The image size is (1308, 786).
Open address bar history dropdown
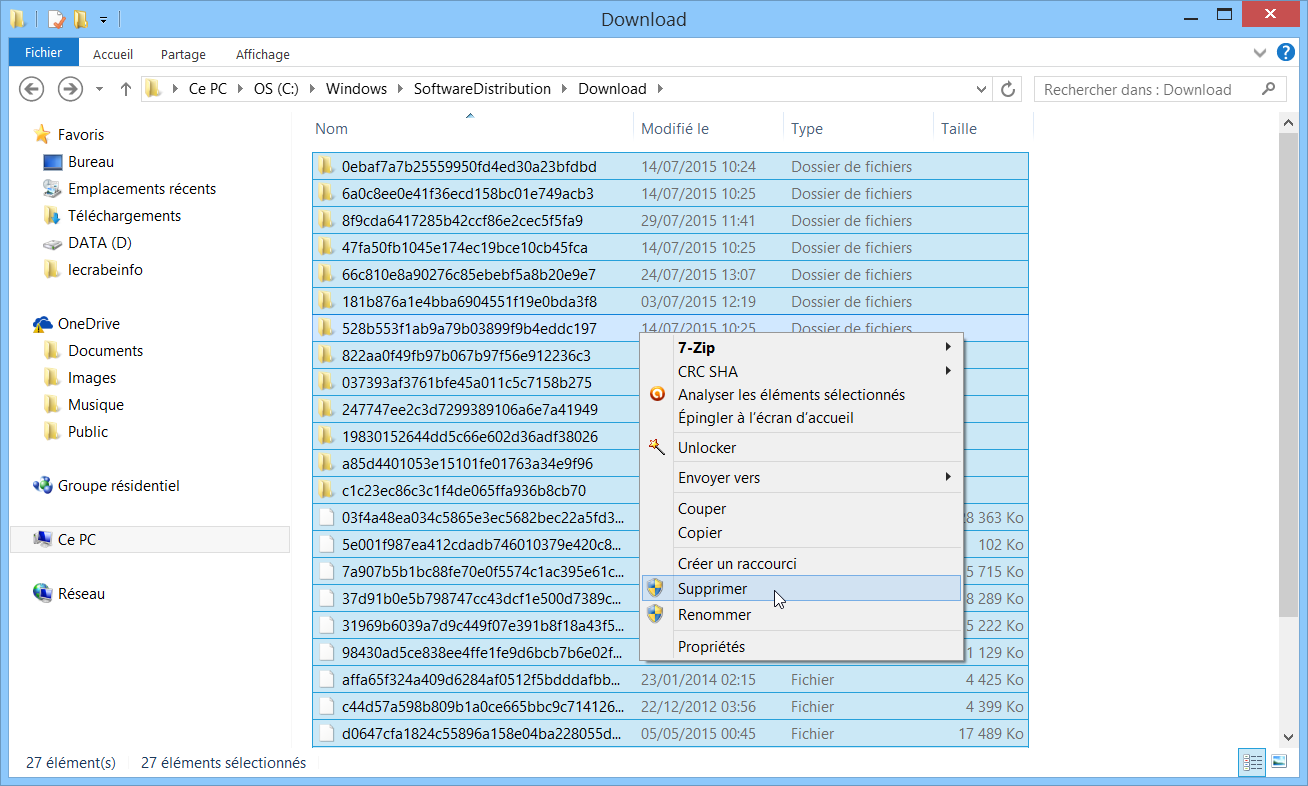tap(983, 89)
